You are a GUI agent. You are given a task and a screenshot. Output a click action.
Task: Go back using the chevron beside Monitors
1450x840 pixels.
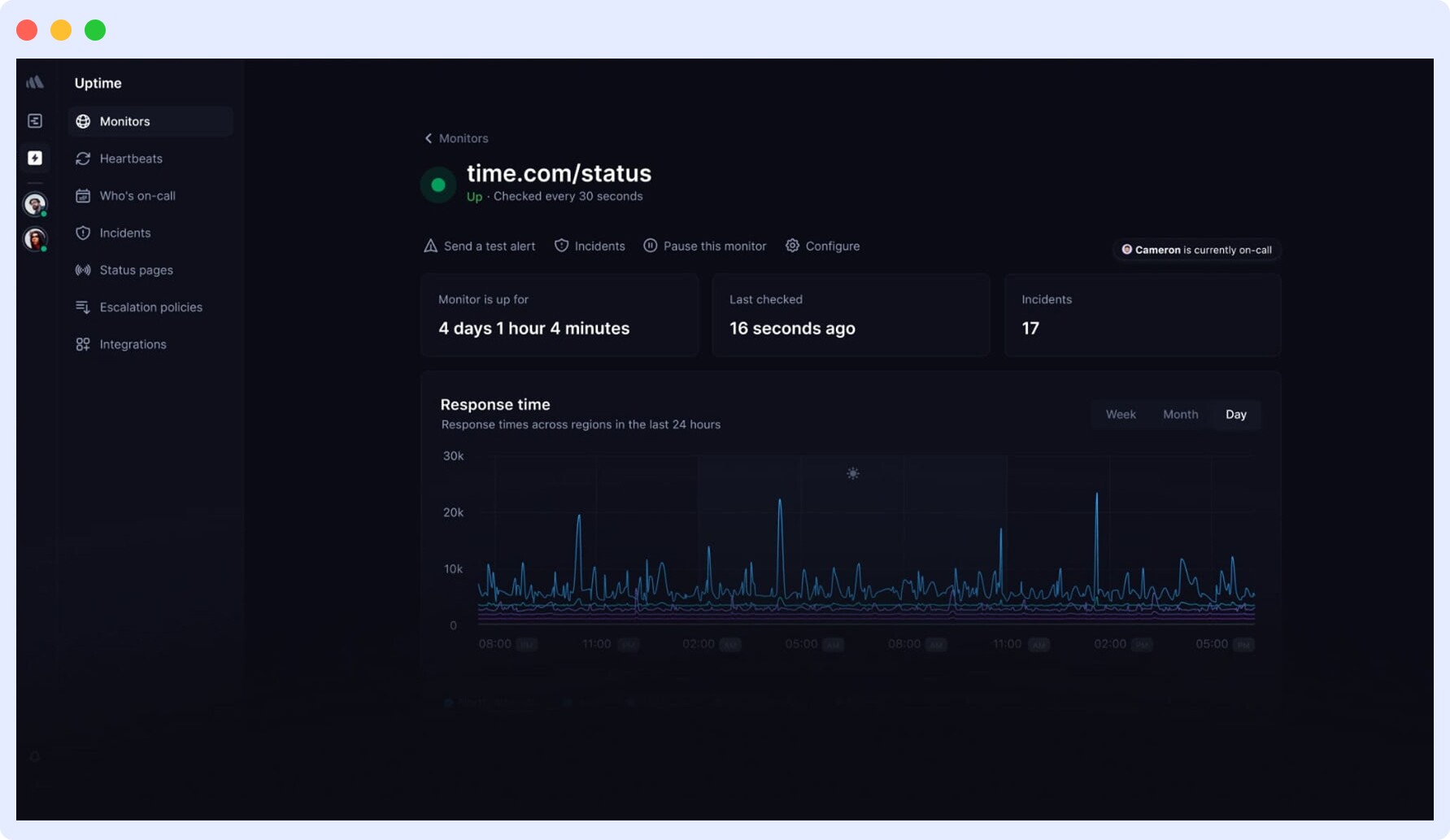point(429,138)
